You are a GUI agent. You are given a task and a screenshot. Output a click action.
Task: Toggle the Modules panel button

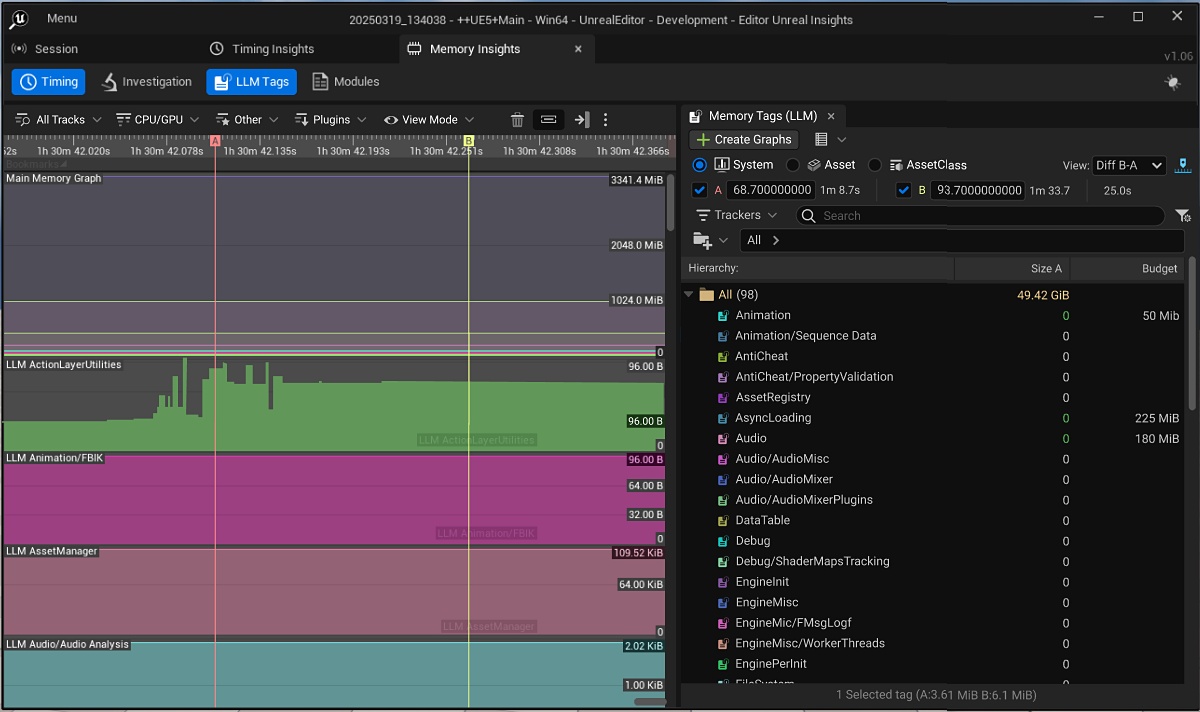[x=346, y=82]
